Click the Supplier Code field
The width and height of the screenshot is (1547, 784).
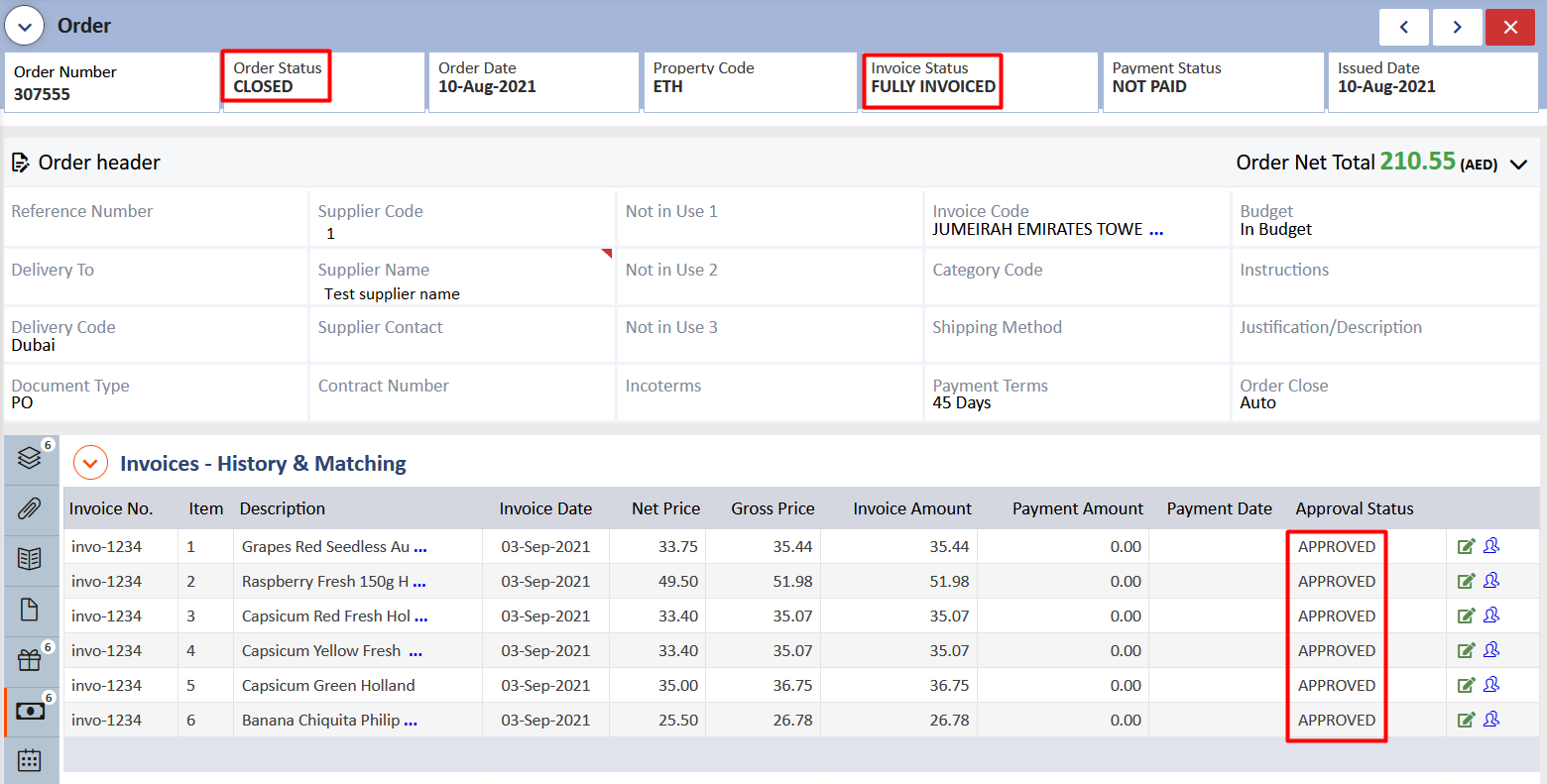(462, 220)
